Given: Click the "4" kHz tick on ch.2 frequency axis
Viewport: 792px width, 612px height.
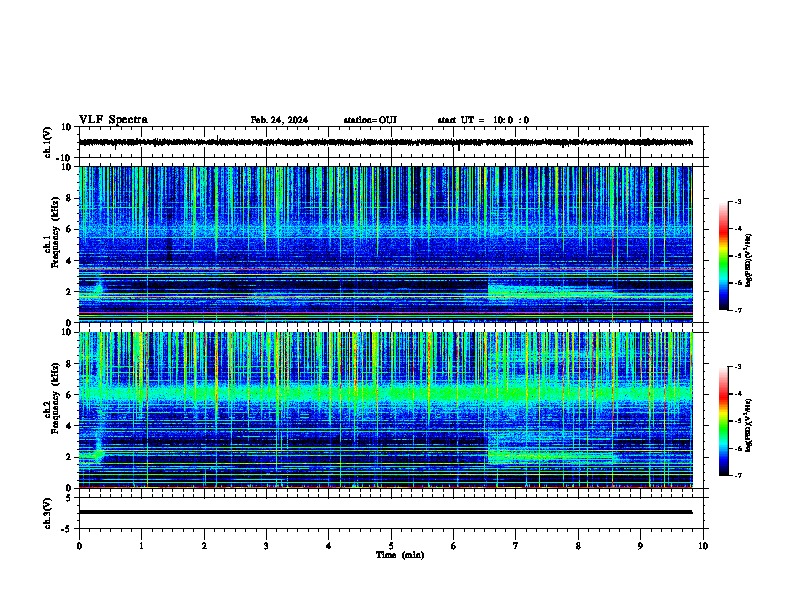Looking at the screenshot, I should tap(69, 426).
